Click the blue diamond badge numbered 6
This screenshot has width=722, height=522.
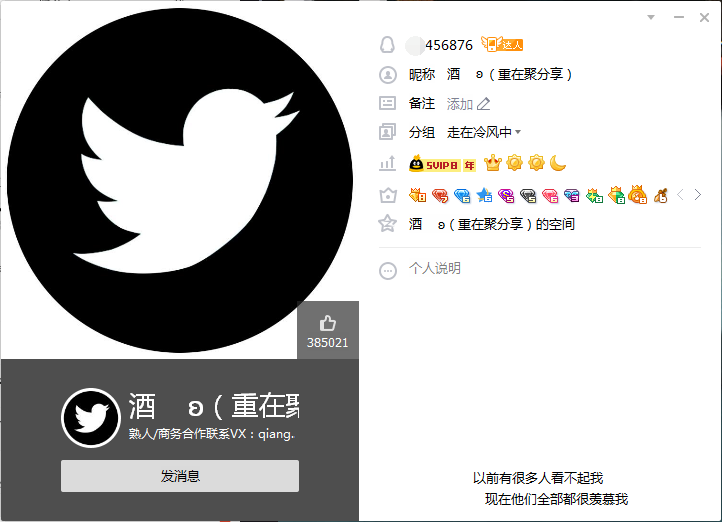point(462,196)
